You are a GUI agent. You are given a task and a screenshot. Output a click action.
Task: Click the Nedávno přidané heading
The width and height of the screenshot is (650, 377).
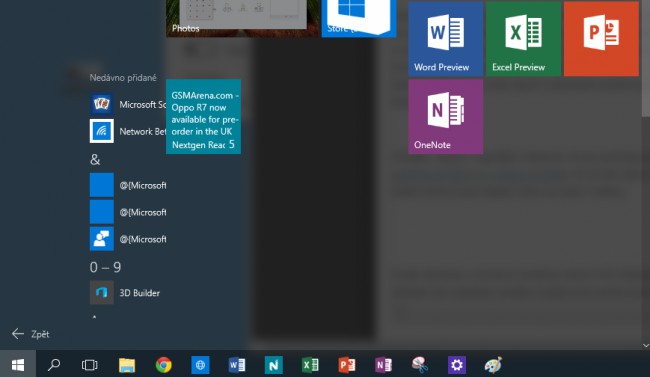[x=123, y=78]
